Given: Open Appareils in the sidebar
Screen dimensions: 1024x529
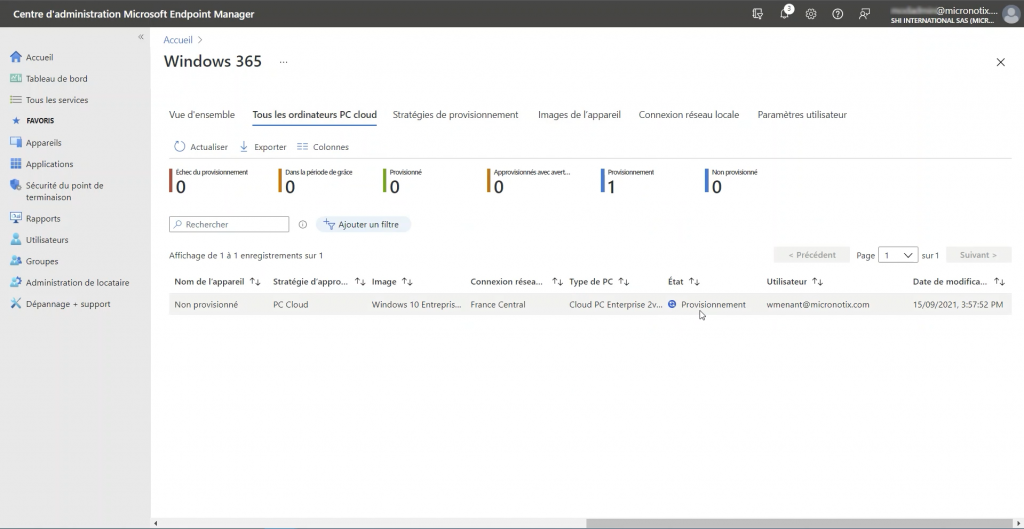Looking at the screenshot, I should tap(43, 142).
